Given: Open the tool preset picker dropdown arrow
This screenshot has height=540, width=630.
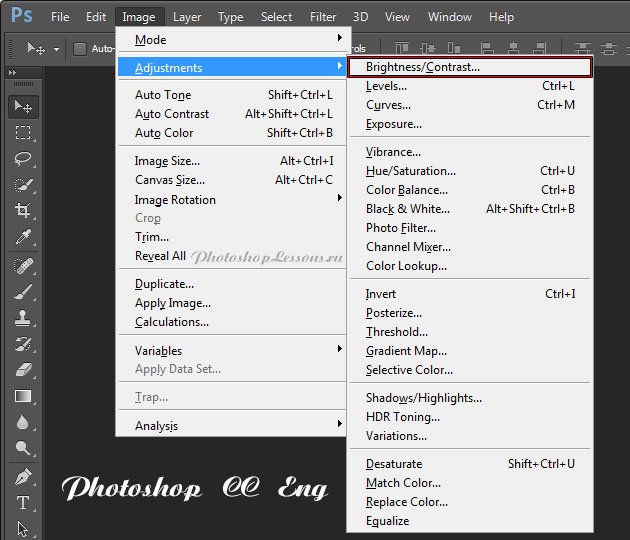Looking at the screenshot, I should [x=57, y=48].
